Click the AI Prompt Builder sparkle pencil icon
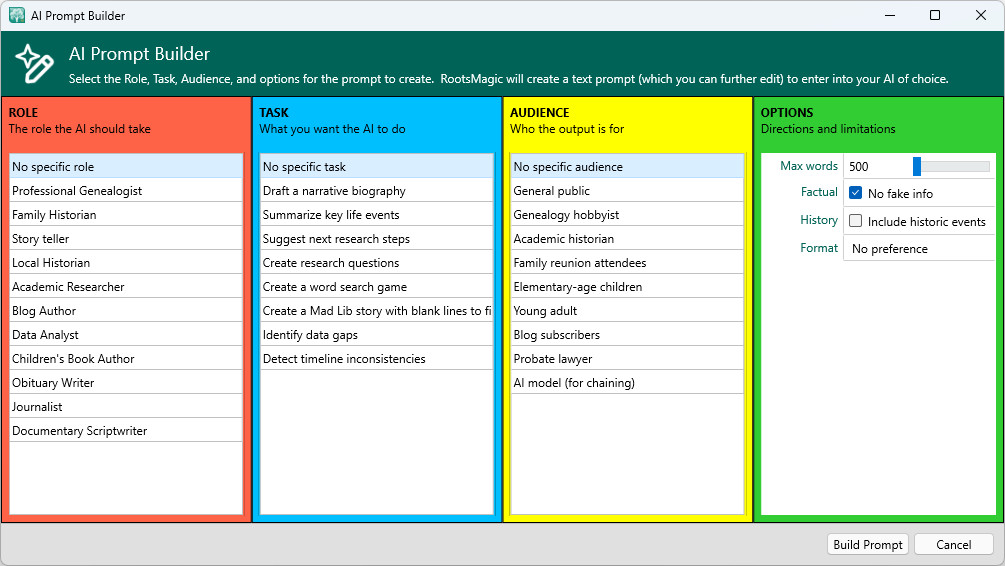Viewport: 1005px width, 566px height. (34, 64)
